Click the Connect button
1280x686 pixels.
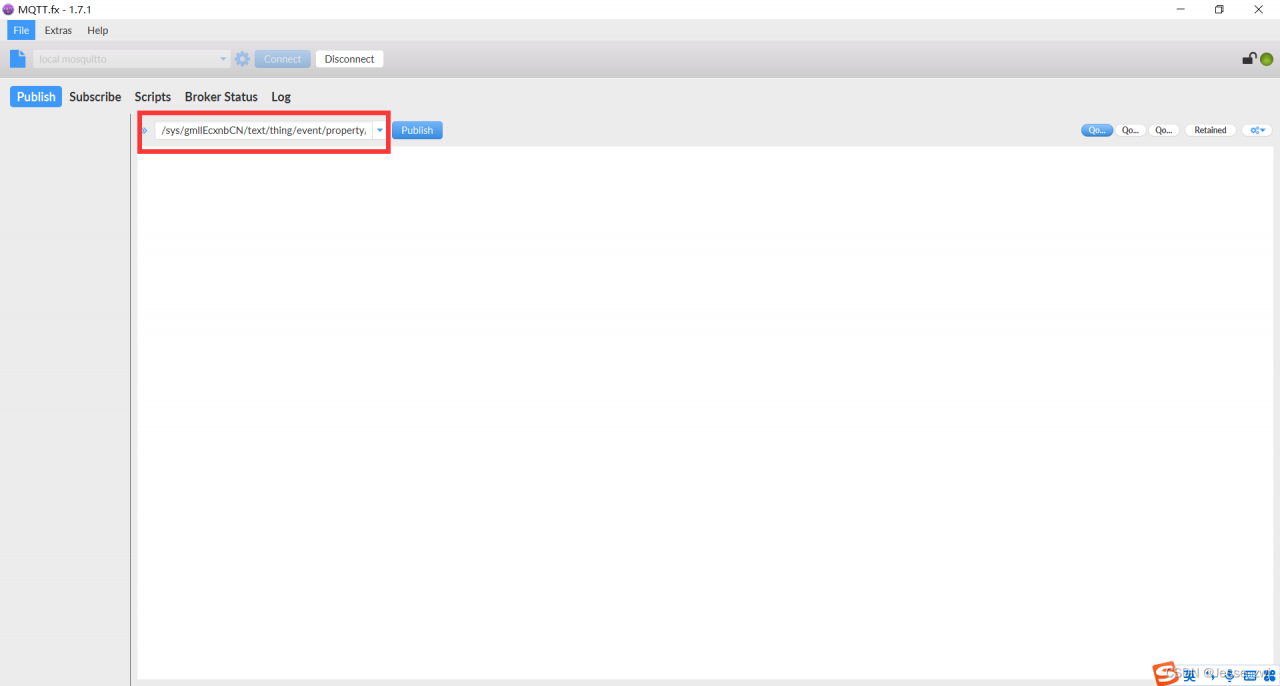[282, 59]
